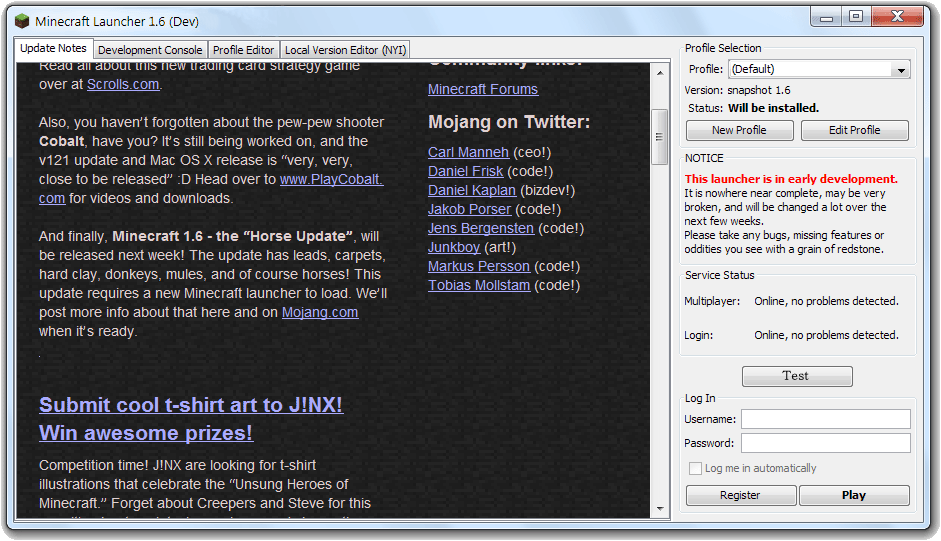This screenshot has width=941, height=541.
Task: Open the Development Console tab
Action: (150, 50)
